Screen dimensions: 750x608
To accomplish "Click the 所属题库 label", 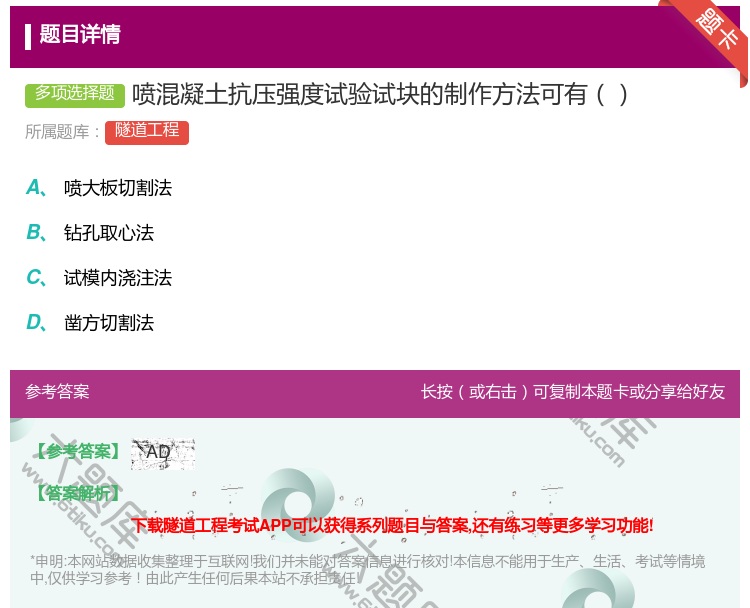I will coord(63,132).
